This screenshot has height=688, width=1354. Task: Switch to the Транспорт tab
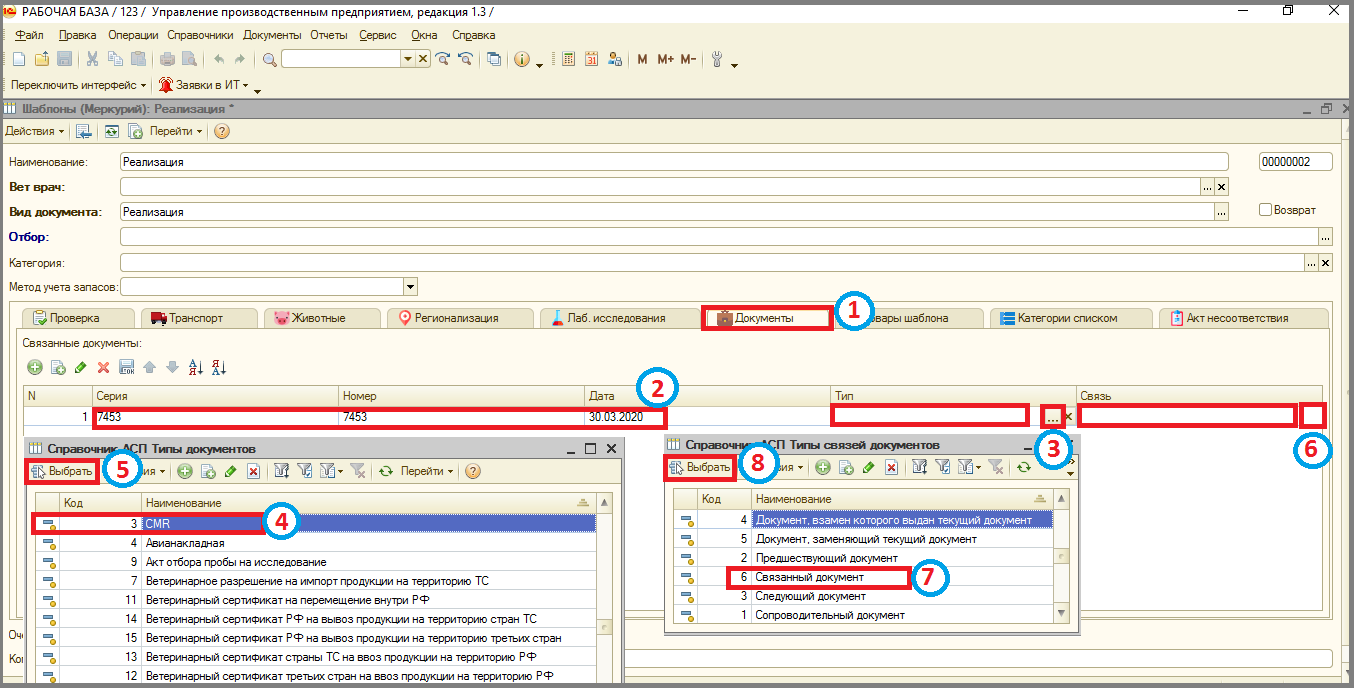196,318
